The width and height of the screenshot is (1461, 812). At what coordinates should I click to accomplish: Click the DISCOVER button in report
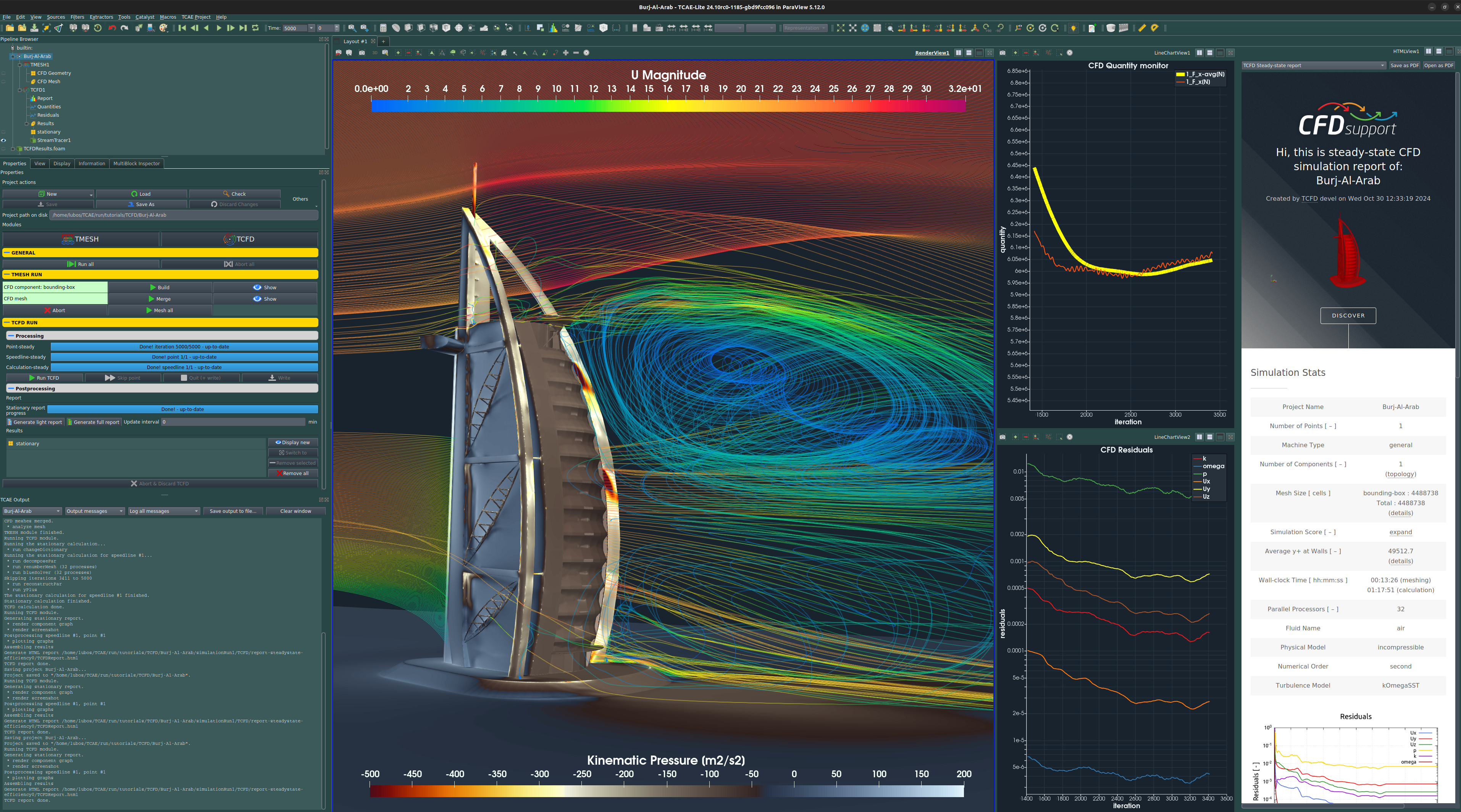point(1348,316)
